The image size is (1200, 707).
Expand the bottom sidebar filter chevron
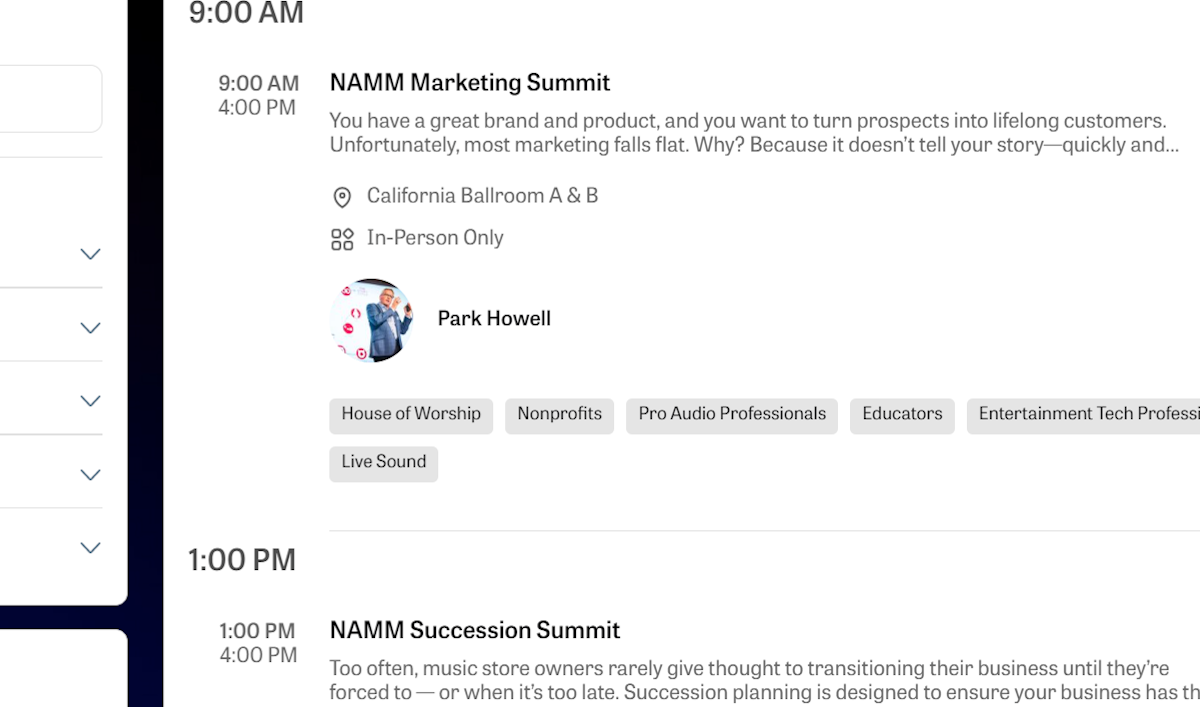(91, 548)
